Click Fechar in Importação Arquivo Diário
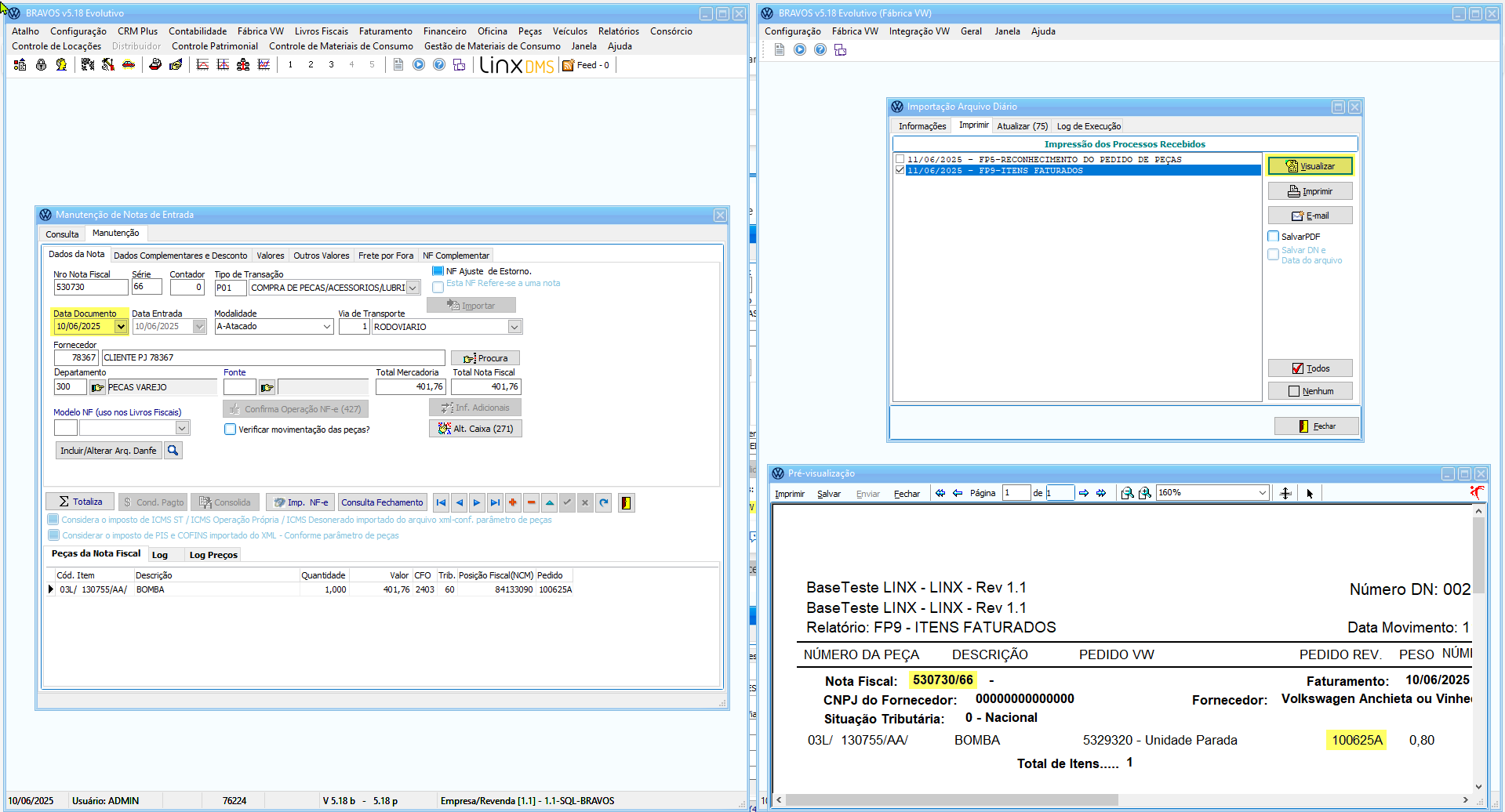1505x812 pixels. pyautogui.click(x=1316, y=426)
